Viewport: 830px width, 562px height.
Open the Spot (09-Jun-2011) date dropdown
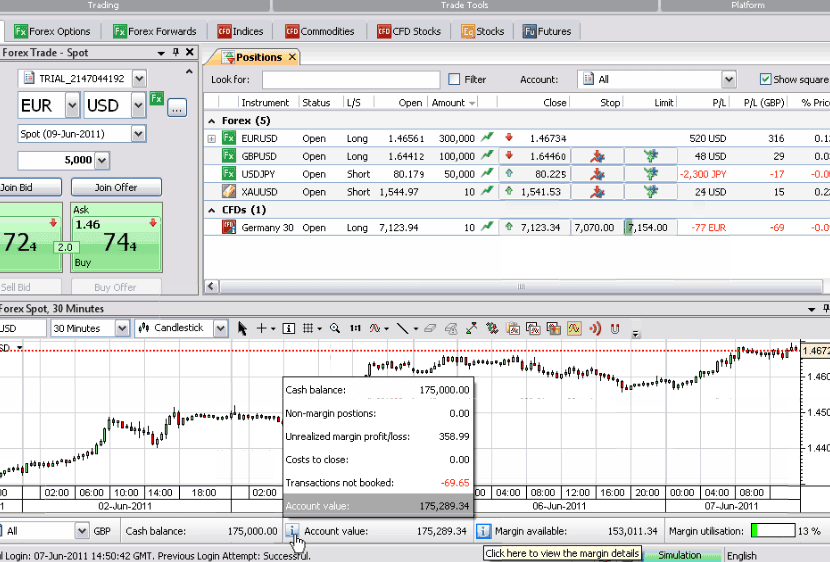138,134
